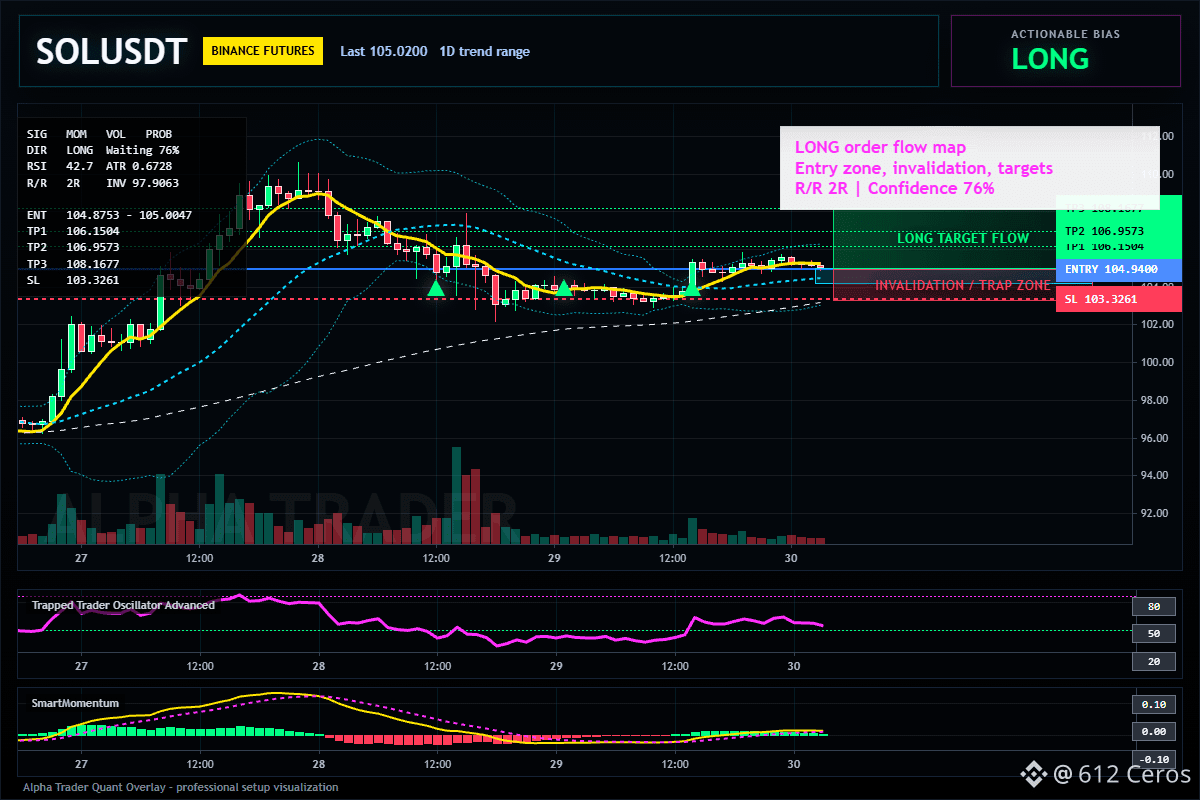Click the SIG MOM VOL PROB header row

point(99,133)
